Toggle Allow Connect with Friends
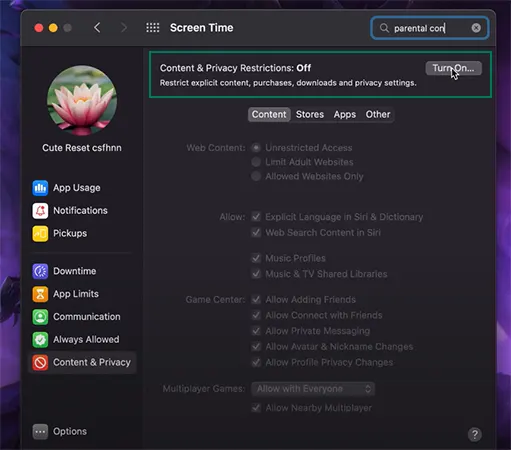511x450 pixels. click(x=256, y=315)
